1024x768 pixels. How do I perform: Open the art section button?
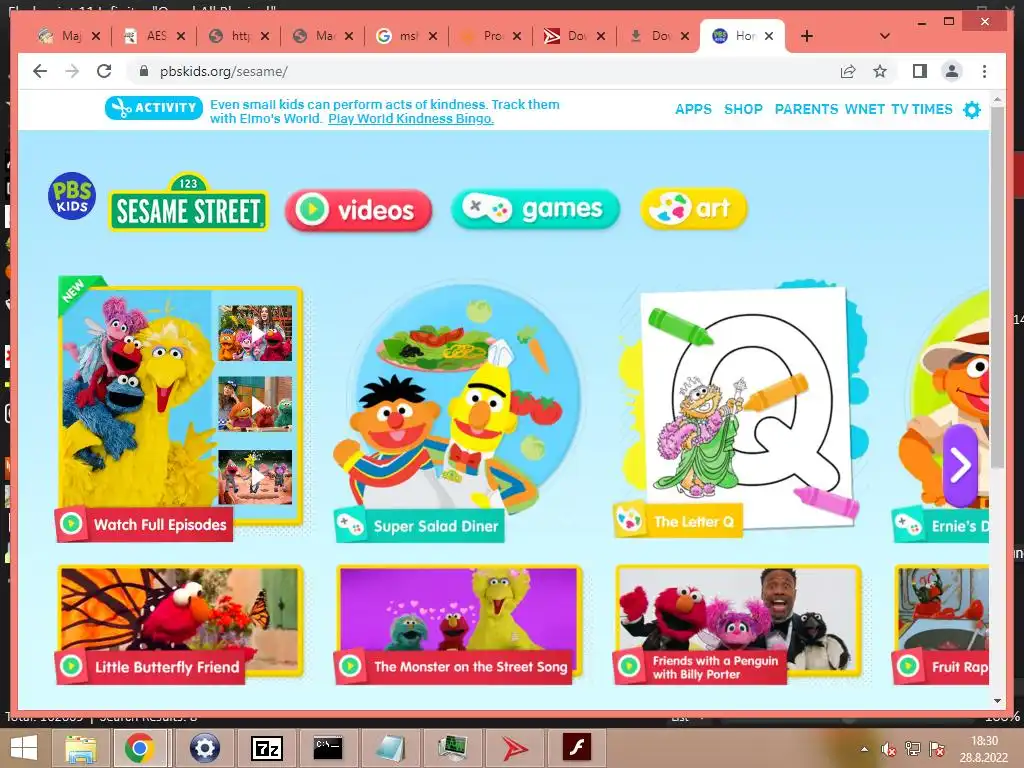tap(694, 209)
